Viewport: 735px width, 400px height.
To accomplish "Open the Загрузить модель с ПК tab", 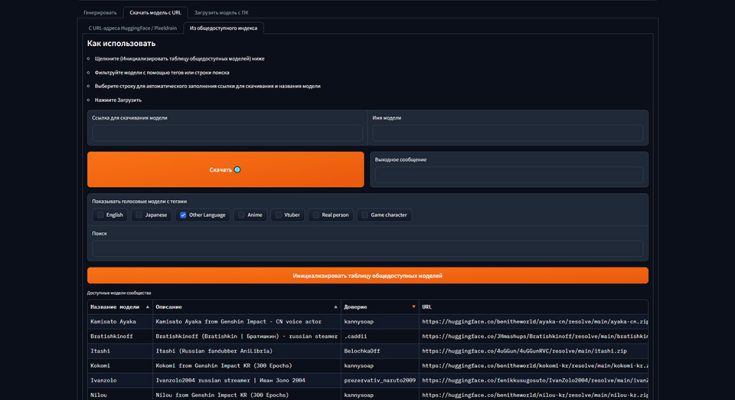I will (224, 12).
